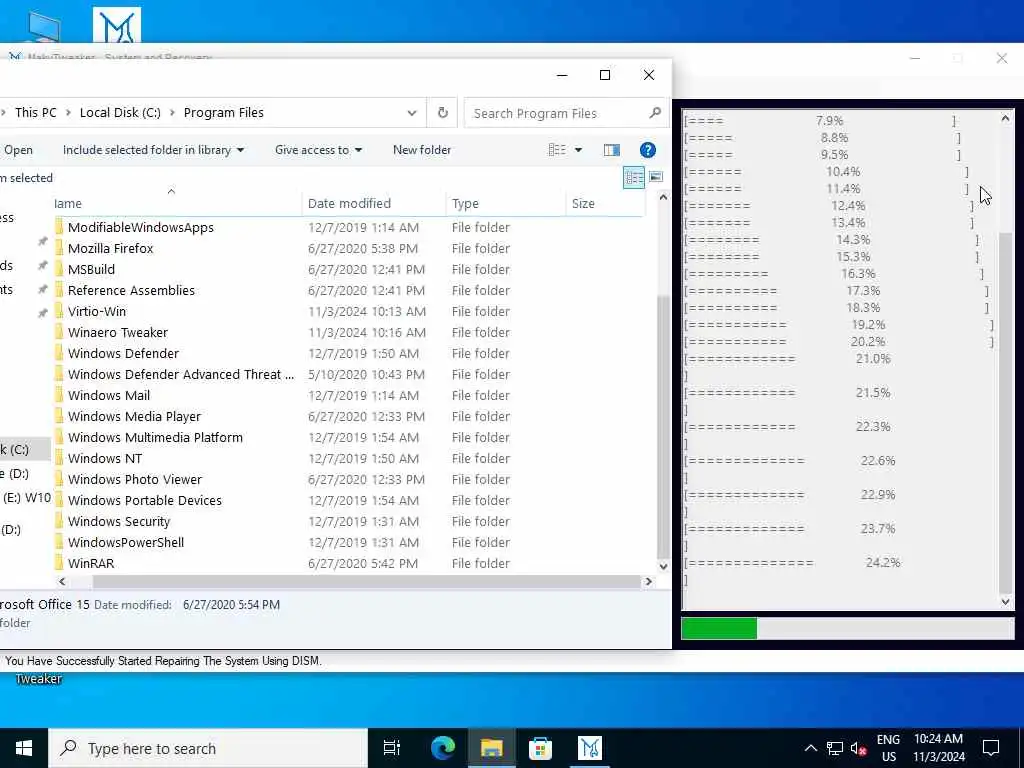Select the MSBuild folder
This screenshot has width=1024, height=768.
[91, 269]
